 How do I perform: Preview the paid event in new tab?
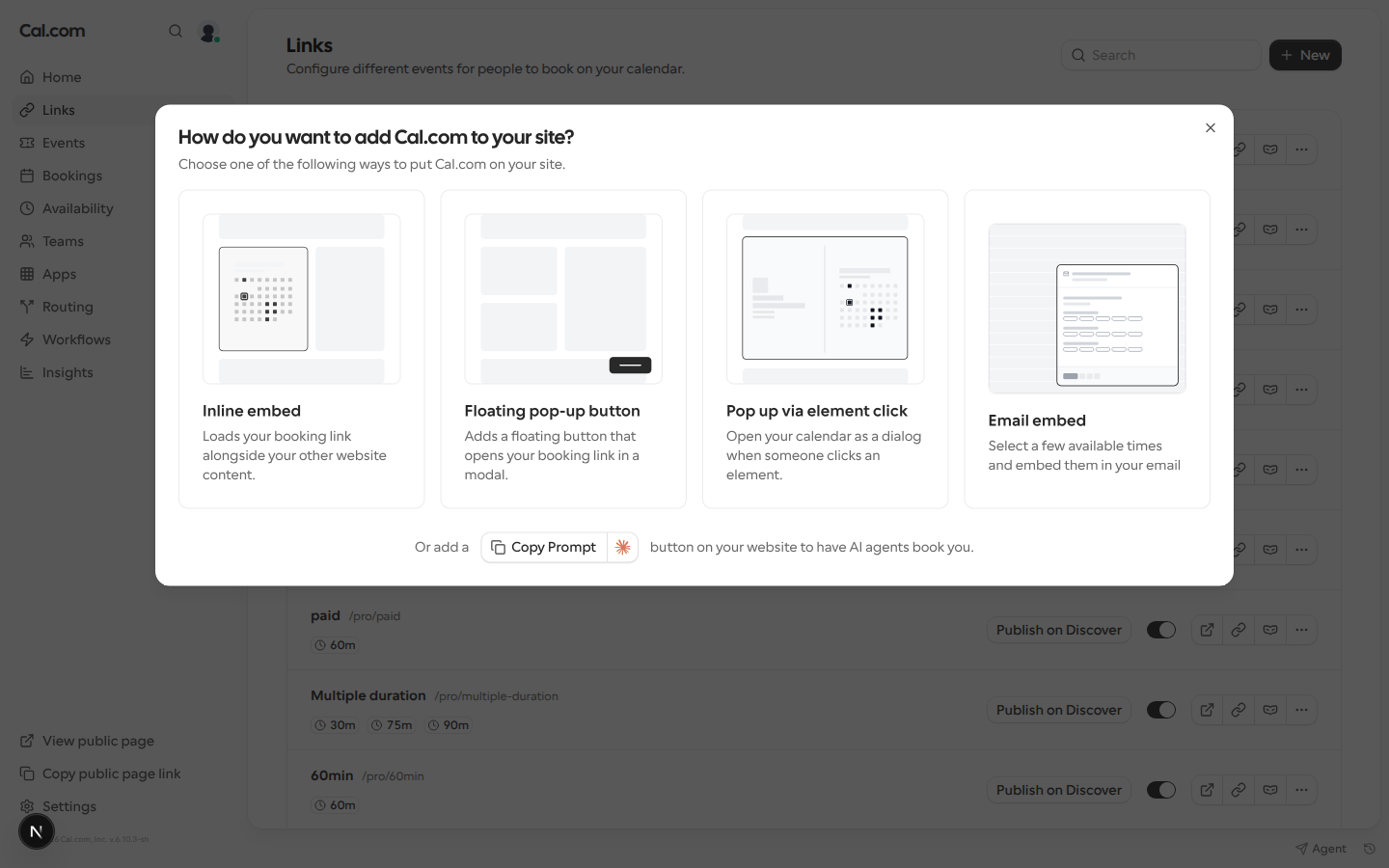pyautogui.click(x=1207, y=630)
